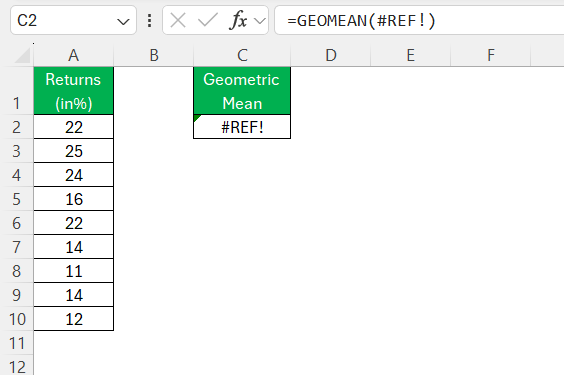Select row 7 header

click(17, 247)
